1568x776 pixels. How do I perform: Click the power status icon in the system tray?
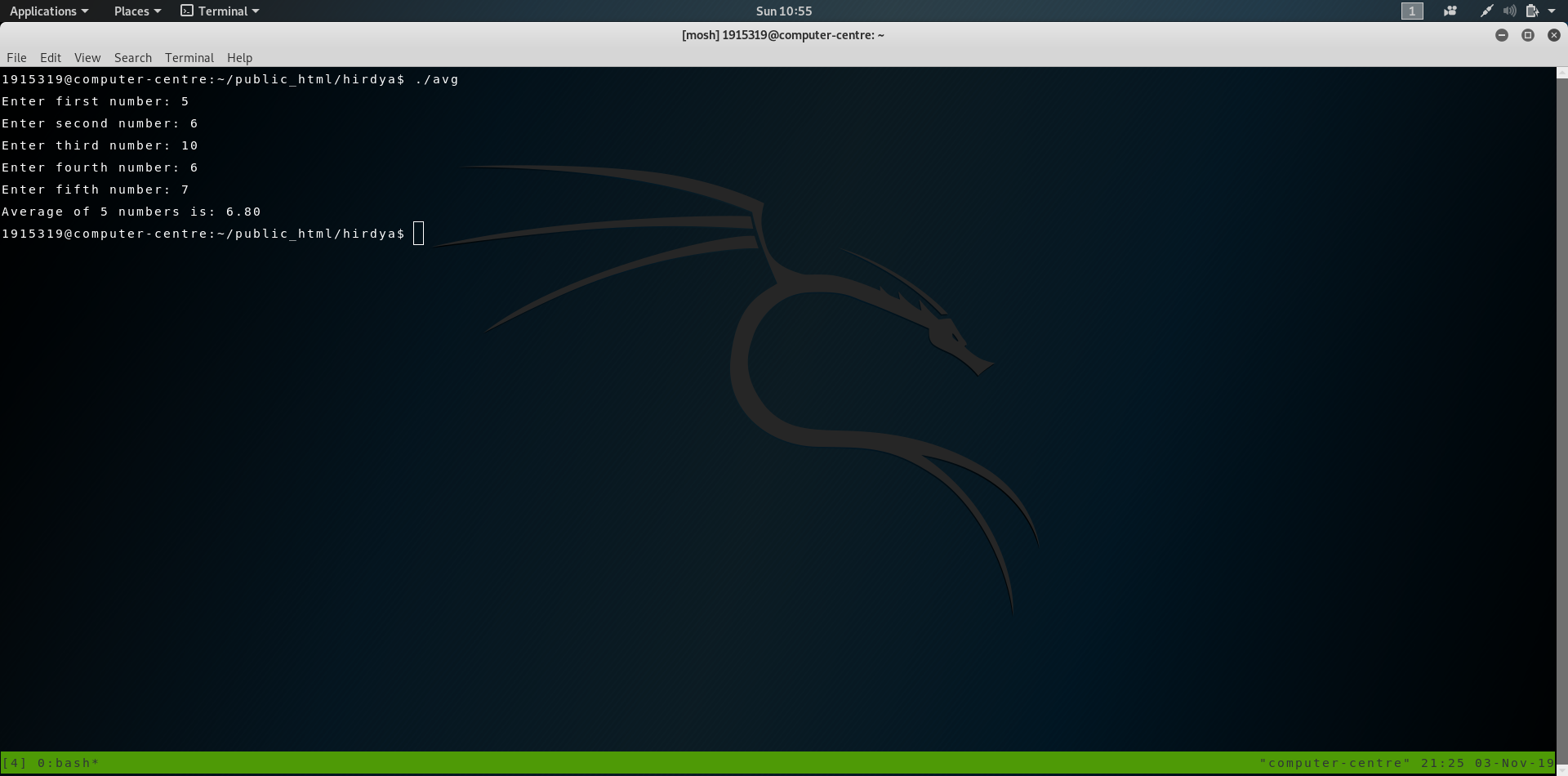click(1532, 11)
